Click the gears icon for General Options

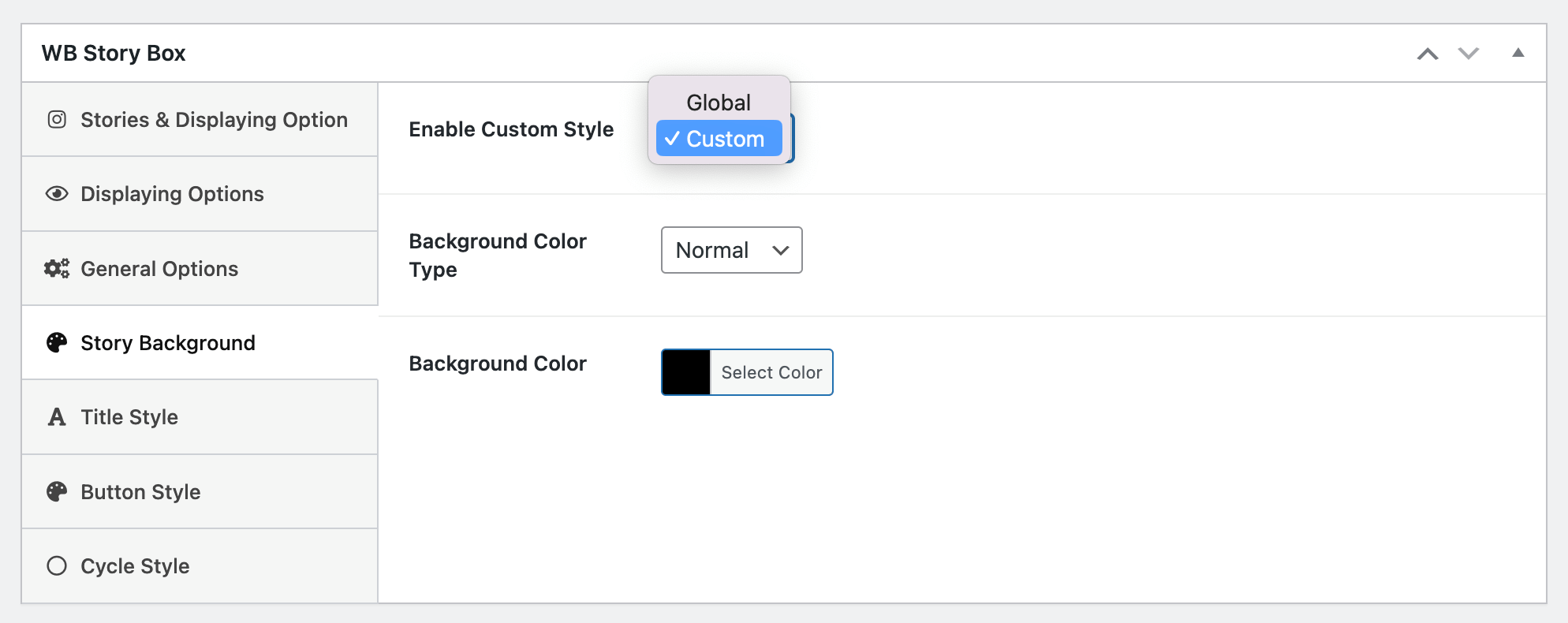click(x=57, y=269)
